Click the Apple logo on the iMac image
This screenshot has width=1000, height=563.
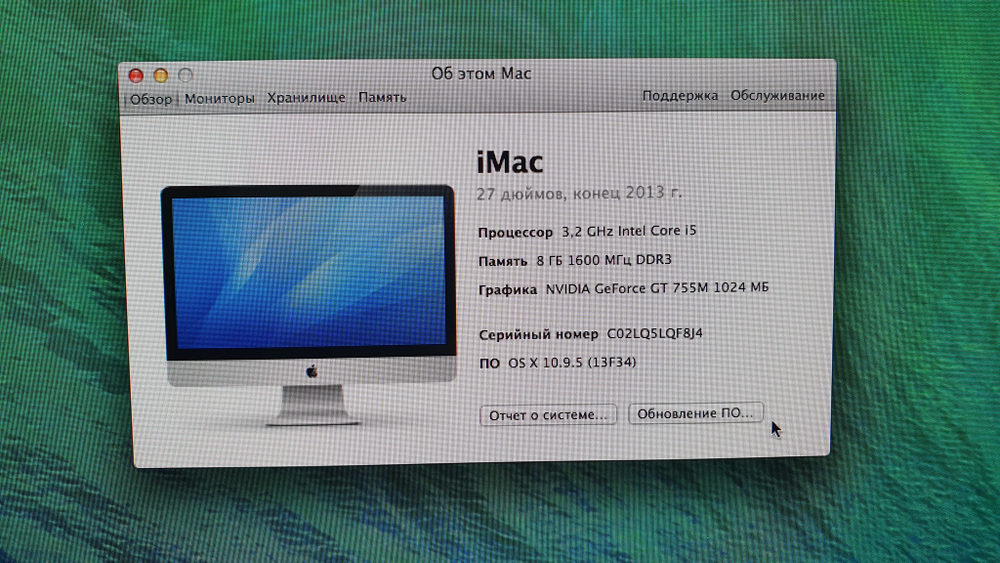tap(311, 371)
